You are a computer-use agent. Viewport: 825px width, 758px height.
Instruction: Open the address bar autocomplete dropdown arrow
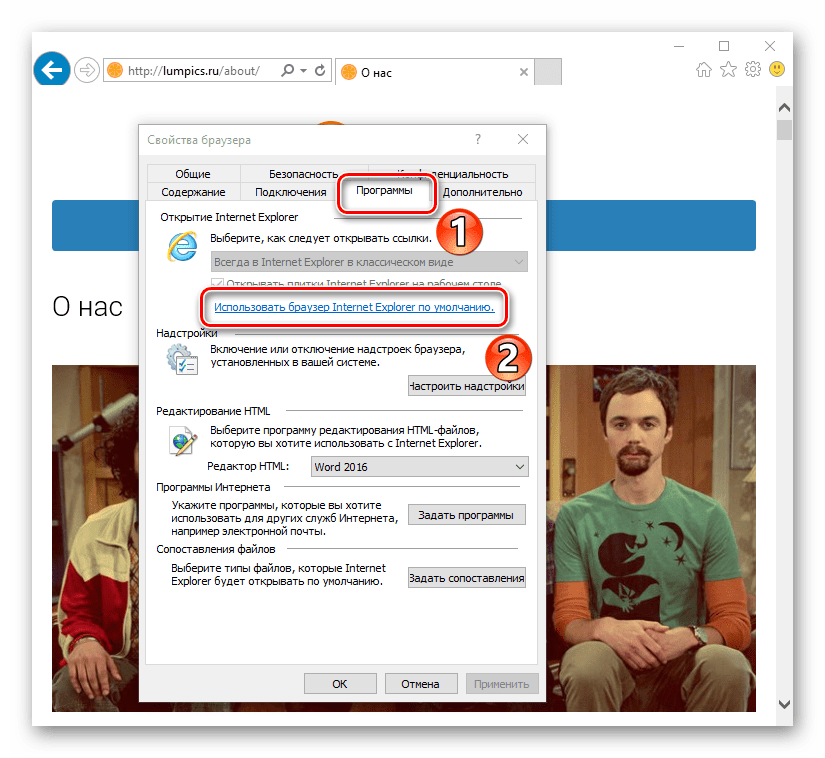[x=304, y=71]
